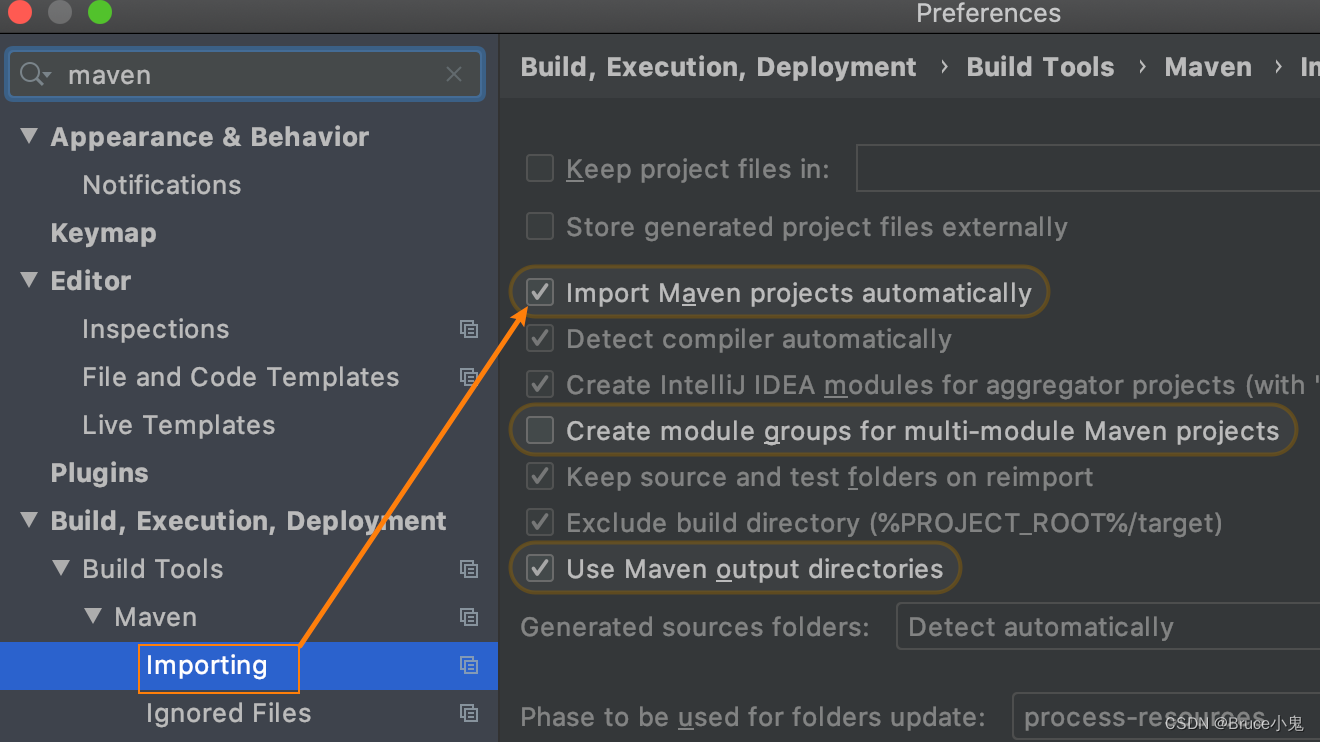Open the Keymap settings page
The width and height of the screenshot is (1320, 742).
click(x=104, y=233)
